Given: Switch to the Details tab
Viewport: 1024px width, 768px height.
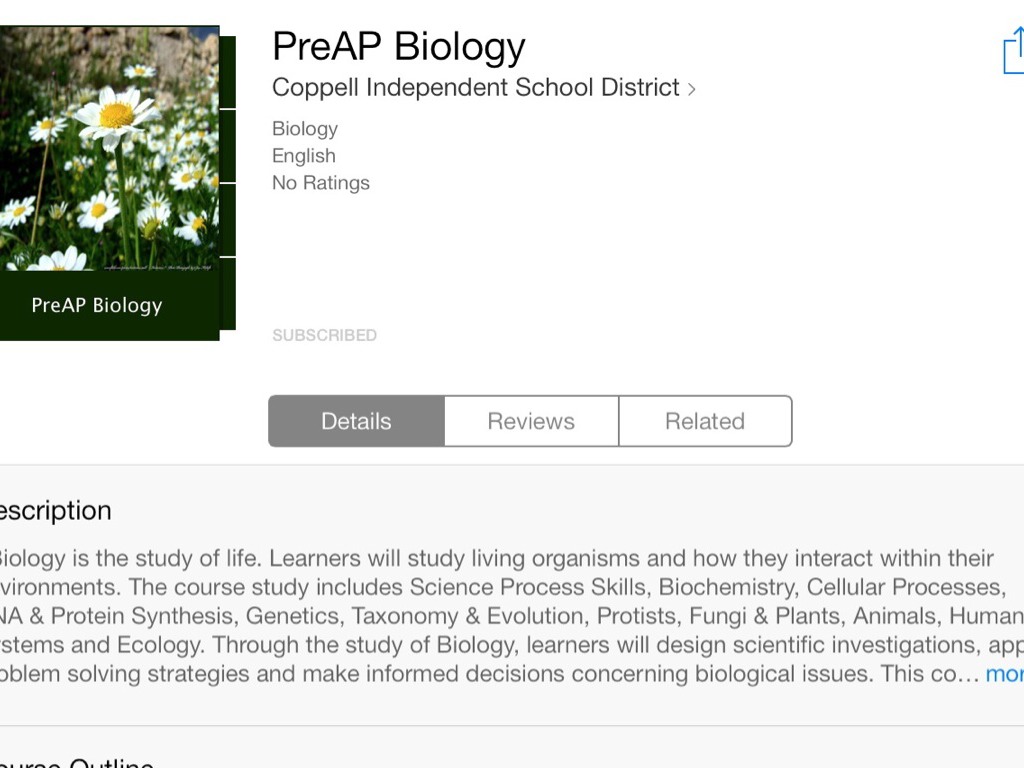Looking at the screenshot, I should (356, 421).
